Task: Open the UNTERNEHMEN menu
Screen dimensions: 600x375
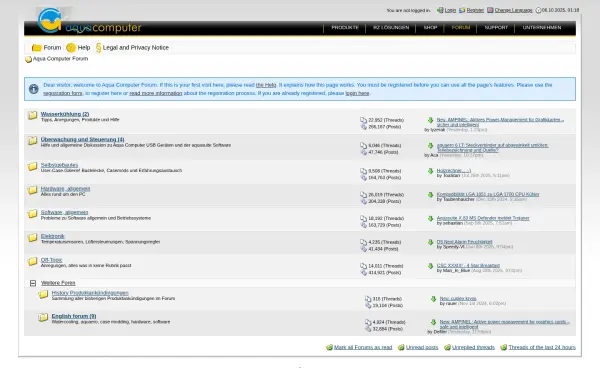Action: (542, 28)
